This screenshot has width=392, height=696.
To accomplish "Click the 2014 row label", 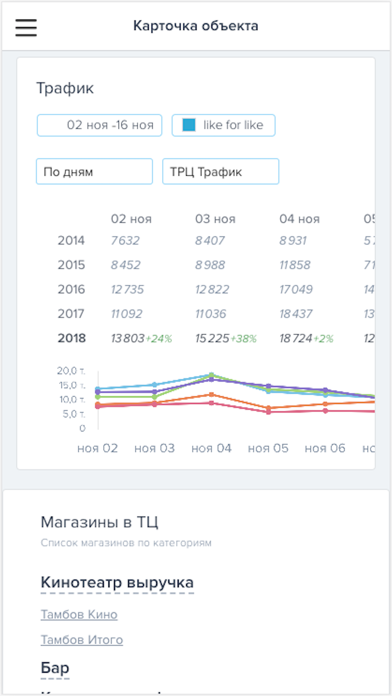I will coord(71,241).
